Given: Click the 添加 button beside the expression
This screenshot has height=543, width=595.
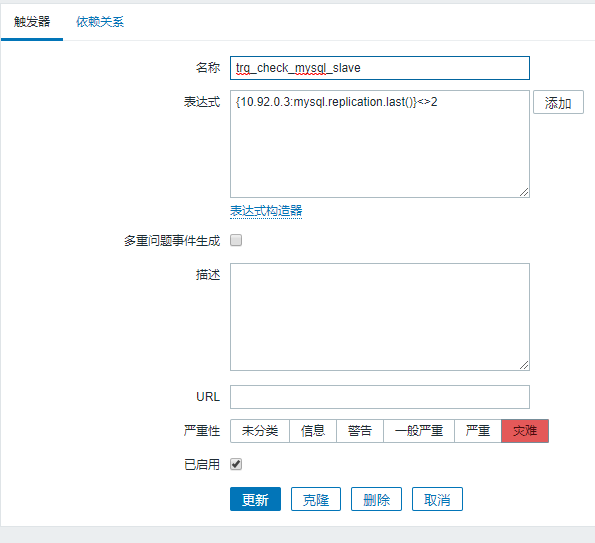Looking at the screenshot, I should pos(558,102).
